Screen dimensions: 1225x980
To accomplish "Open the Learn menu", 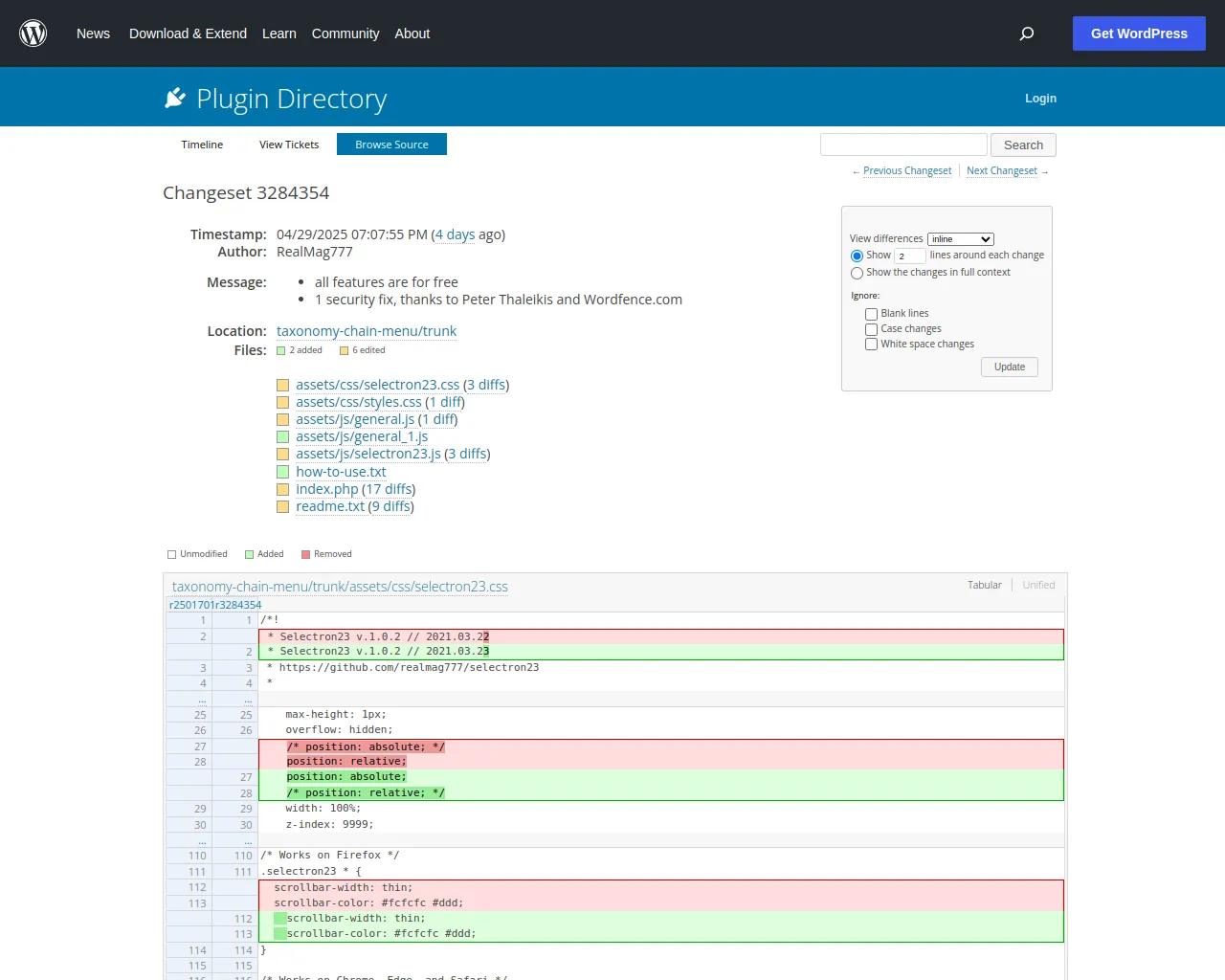I will [x=279, y=33].
